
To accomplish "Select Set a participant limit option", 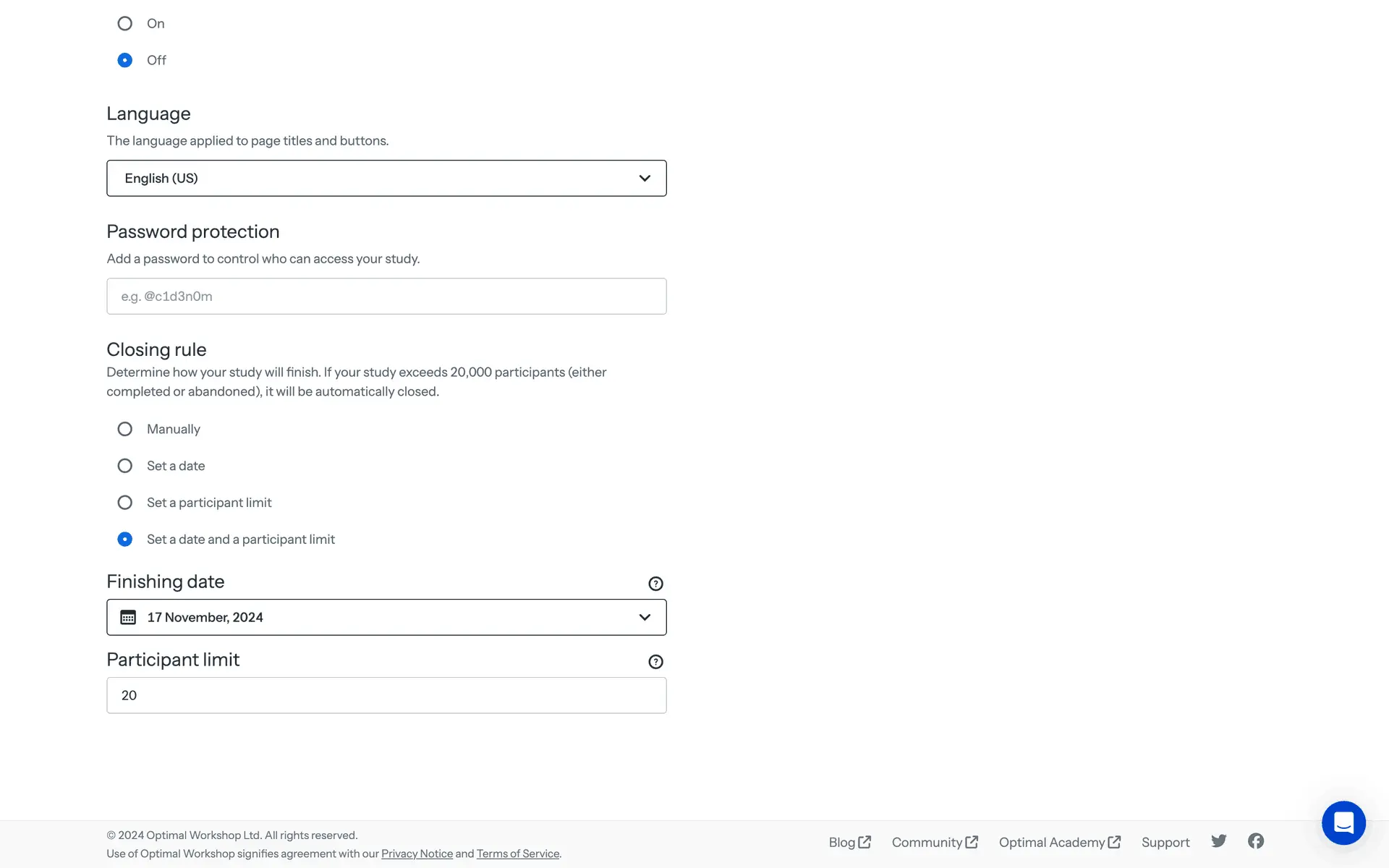I will click(125, 503).
